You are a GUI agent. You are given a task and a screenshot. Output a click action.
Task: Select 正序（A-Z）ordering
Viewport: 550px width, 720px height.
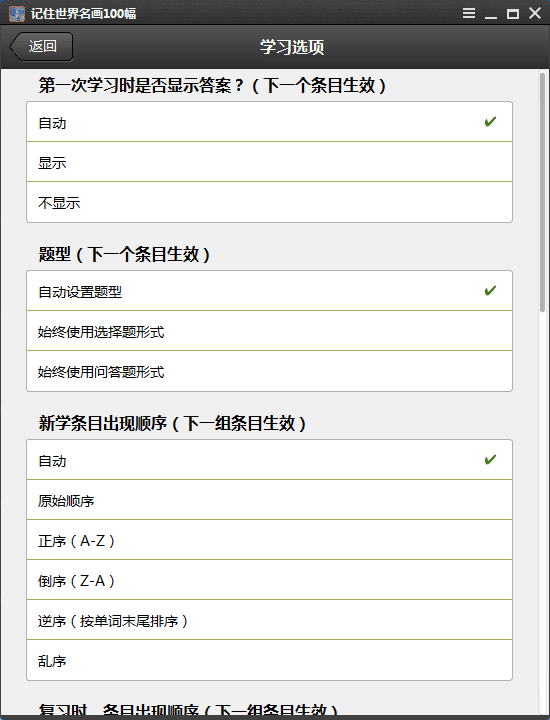point(269,540)
